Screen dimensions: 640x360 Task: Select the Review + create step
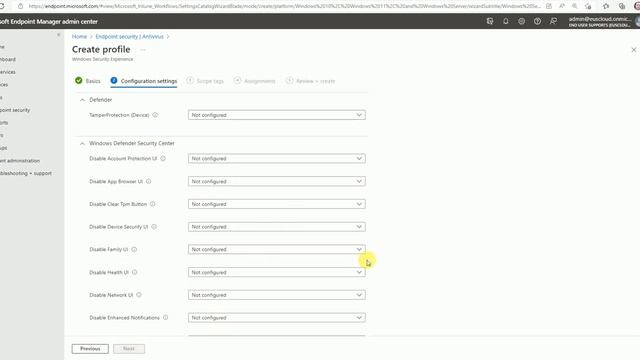(x=310, y=81)
